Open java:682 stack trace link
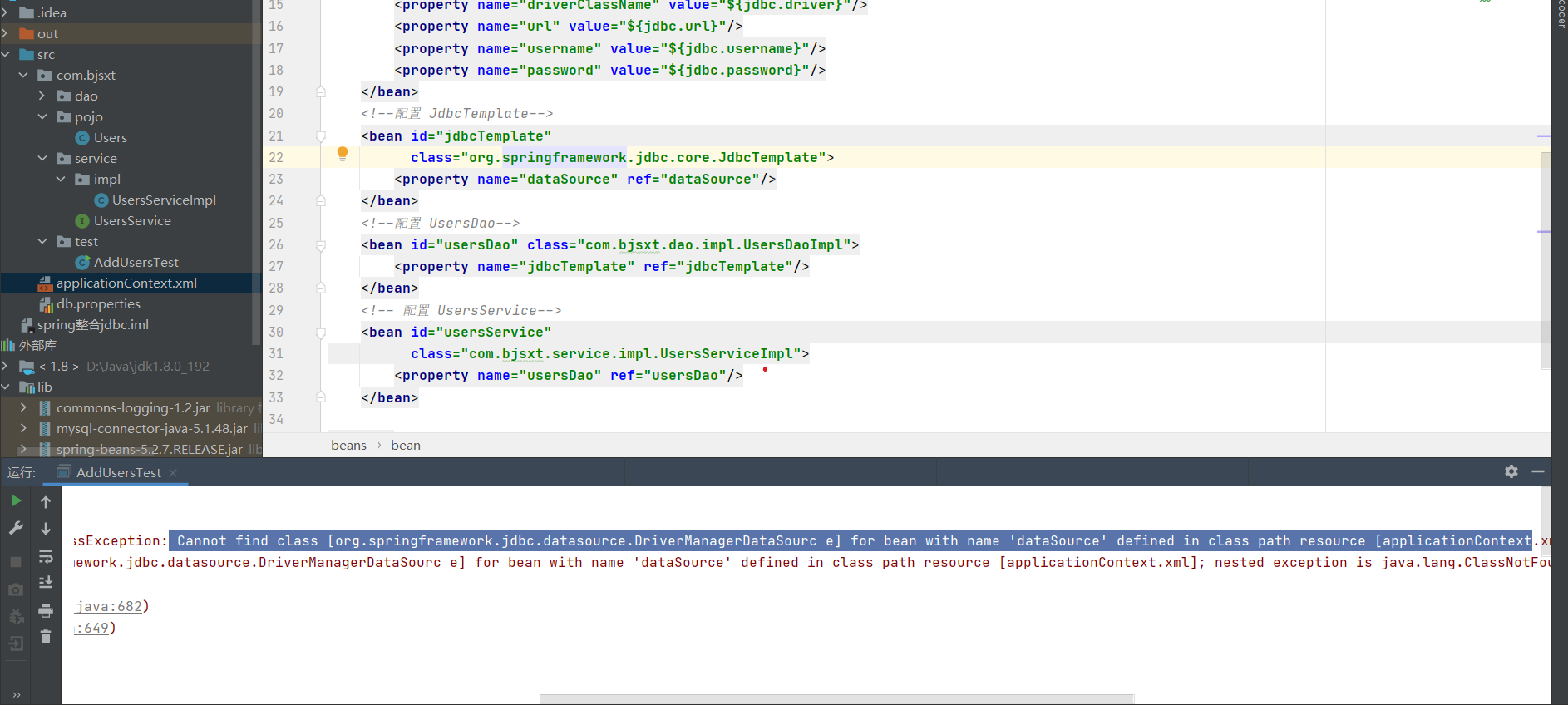 109,606
